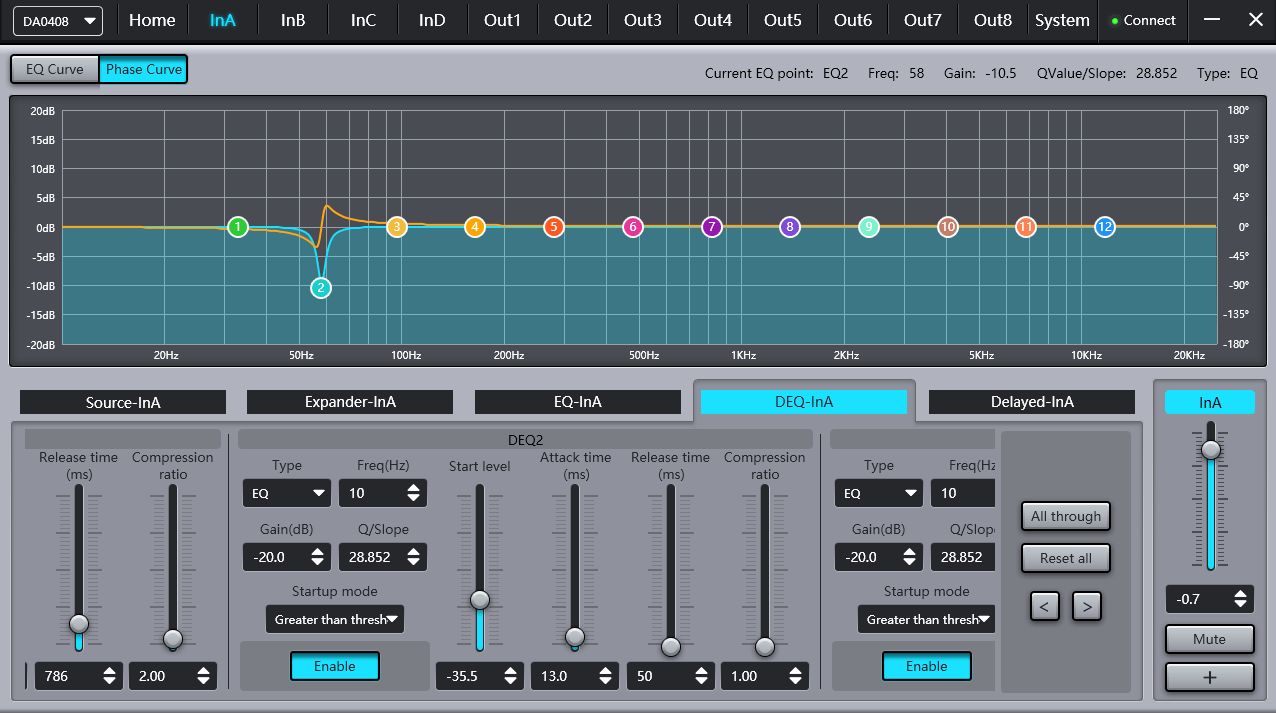Screen dimensions: 1276x713
Task: Open the Expander-InA section tab
Action: click(x=350, y=402)
